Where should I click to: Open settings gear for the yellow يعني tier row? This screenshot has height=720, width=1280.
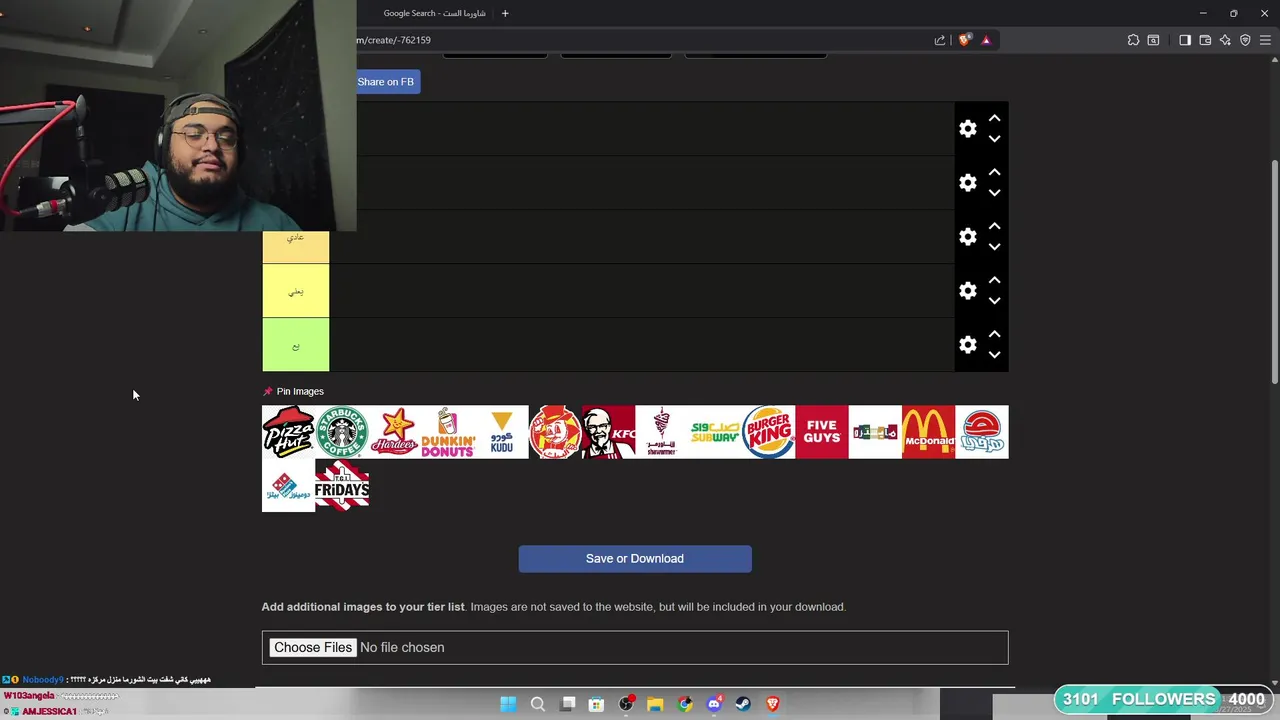(x=967, y=290)
